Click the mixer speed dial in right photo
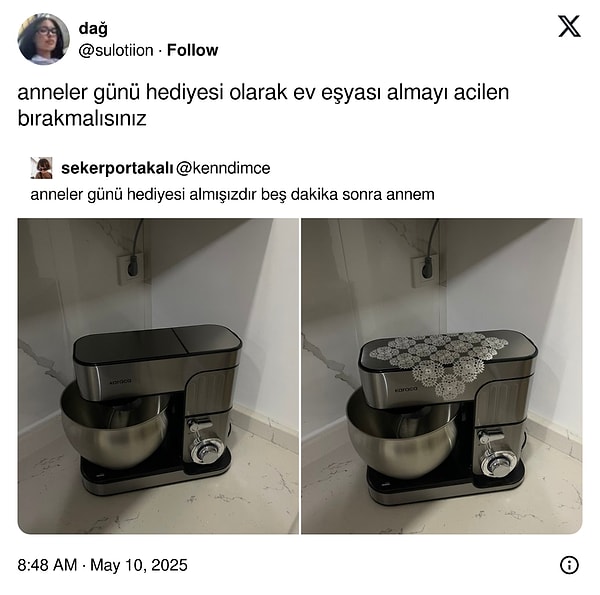The width and height of the screenshot is (600, 595). 494,465
